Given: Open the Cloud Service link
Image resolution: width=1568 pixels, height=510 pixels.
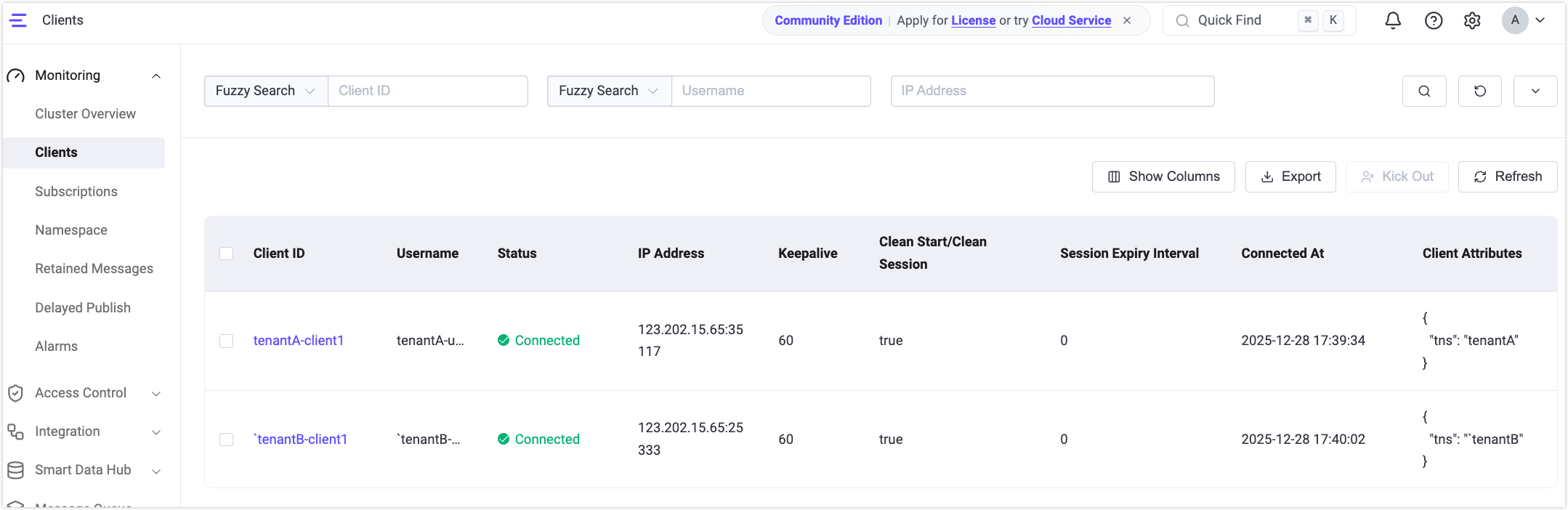Looking at the screenshot, I should tap(1072, 20).
